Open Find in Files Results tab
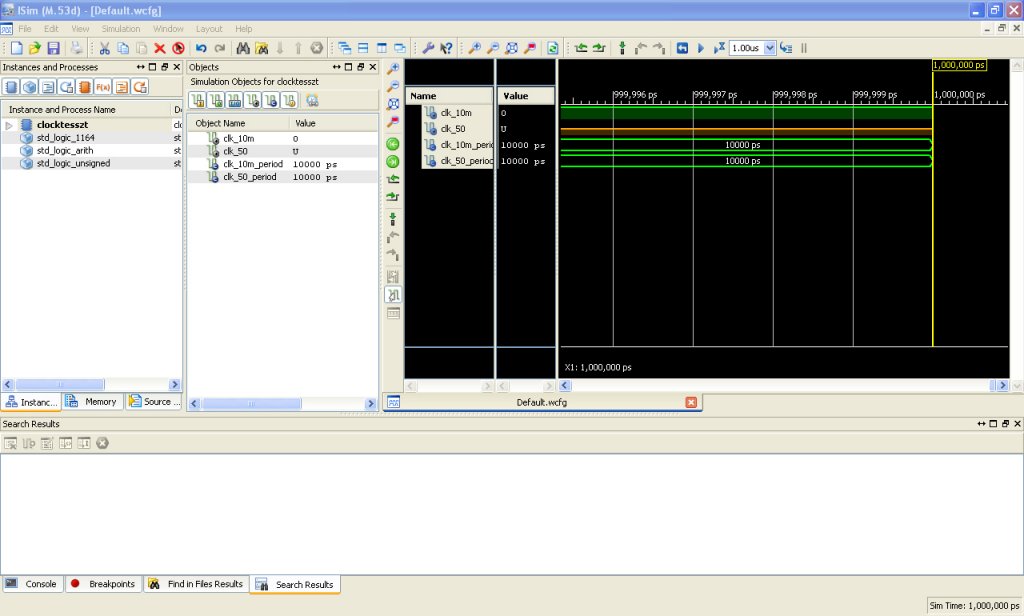The height and width of the screenshot is (616, 1024). [196, 584]
